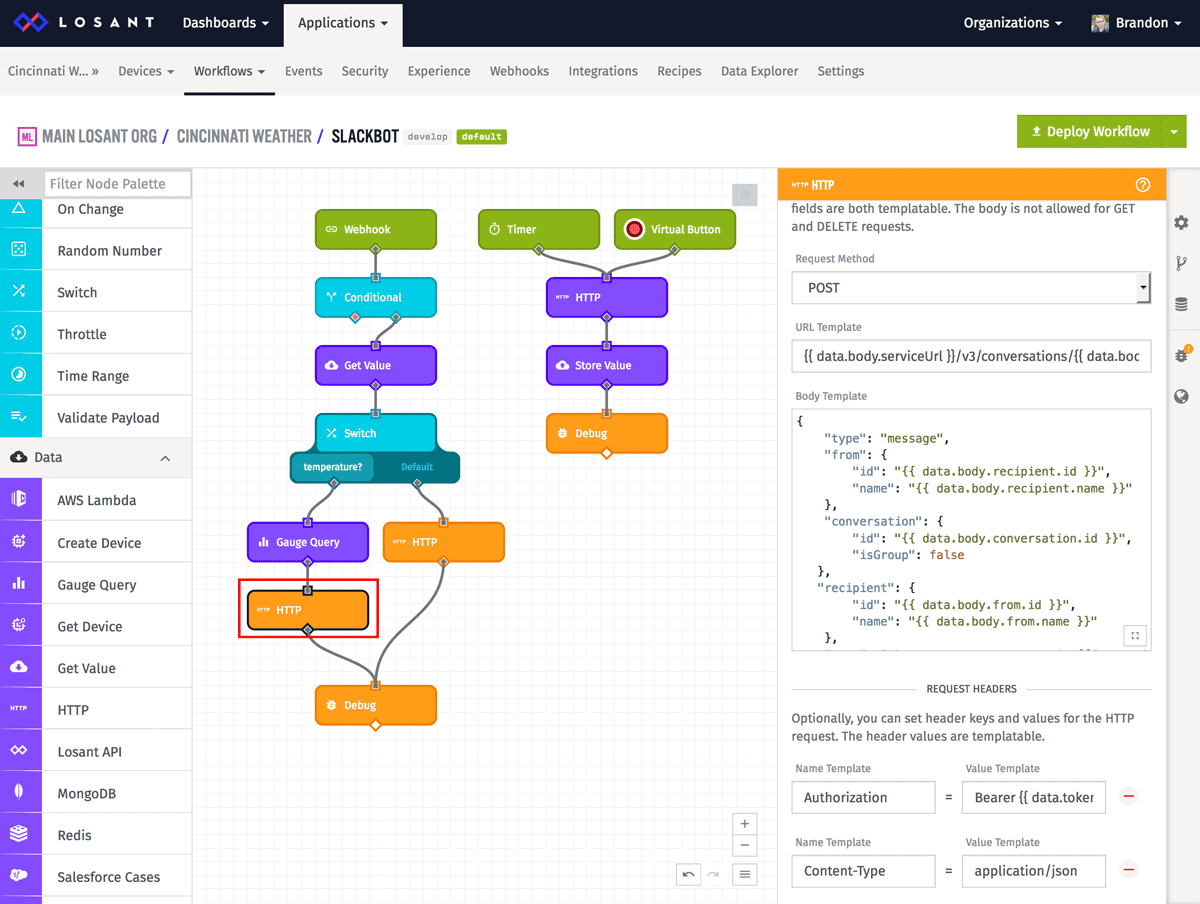Image resolution: width=1200 pixels, height=904 pixels.
Task: Click the Create Device palette icon
Action: tap(19, 542)
